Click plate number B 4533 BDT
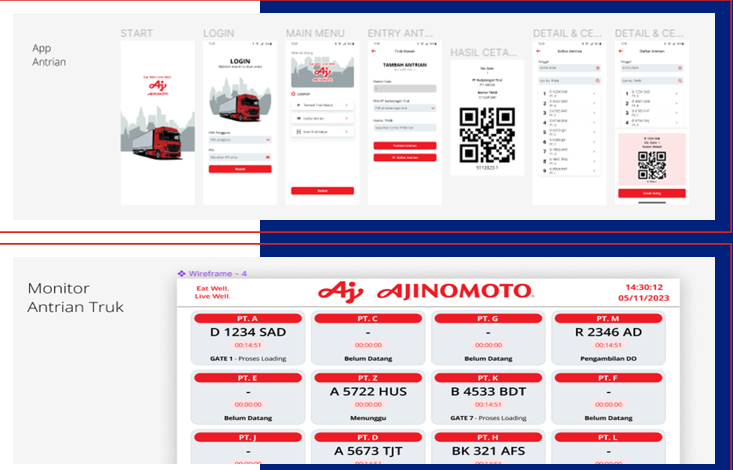Viewport: 733px width, 470px height. tap(488, 391)
